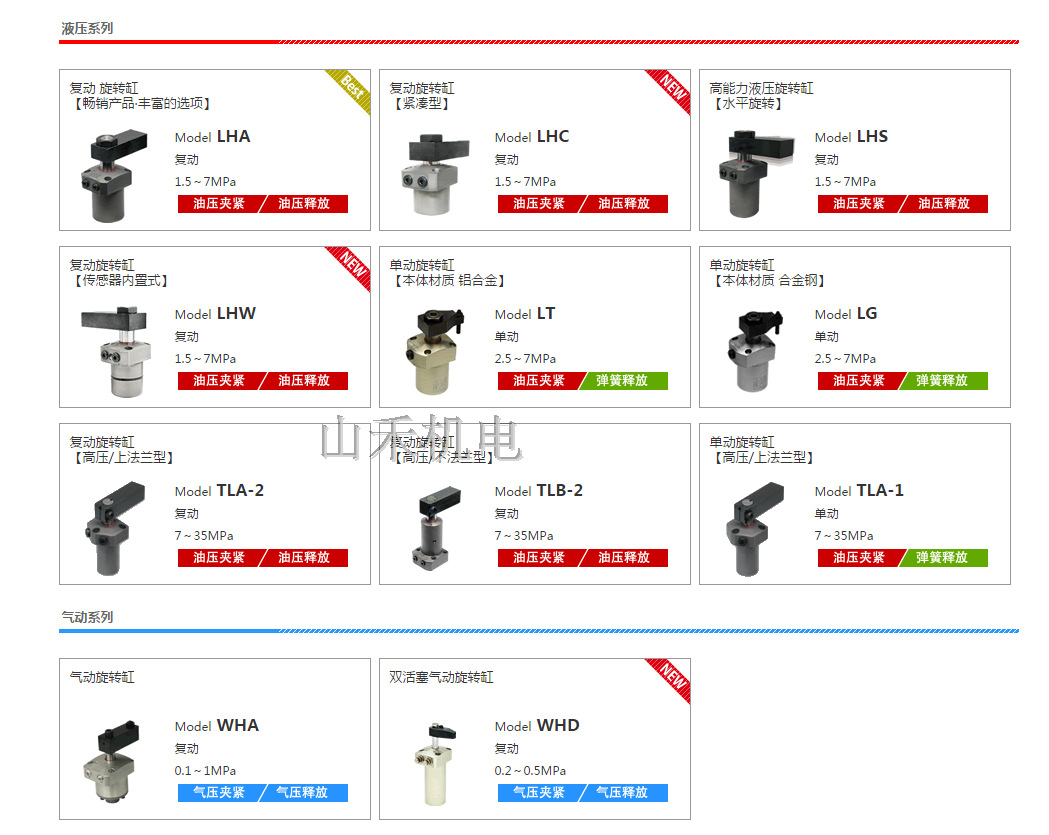1049x835 pixels.
Task: Click the NEW ribbon on the WHD card
Action: [670, 678]
